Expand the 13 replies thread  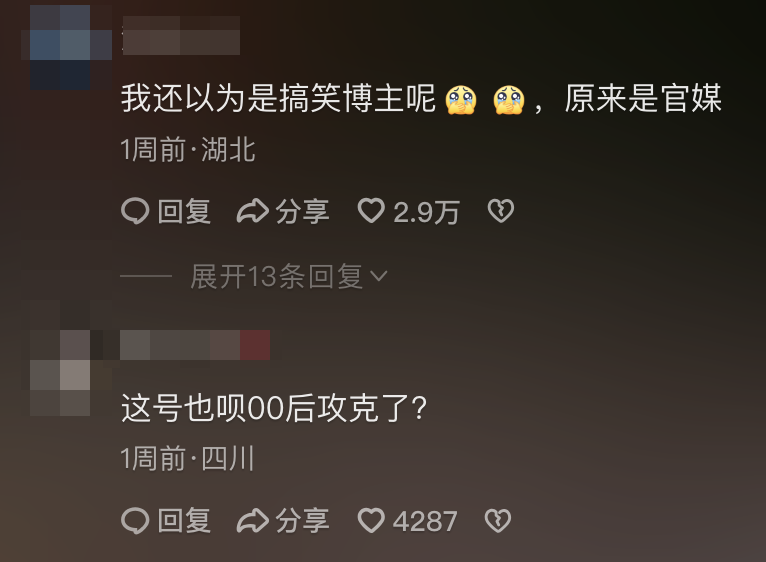(x=277, y=277)
